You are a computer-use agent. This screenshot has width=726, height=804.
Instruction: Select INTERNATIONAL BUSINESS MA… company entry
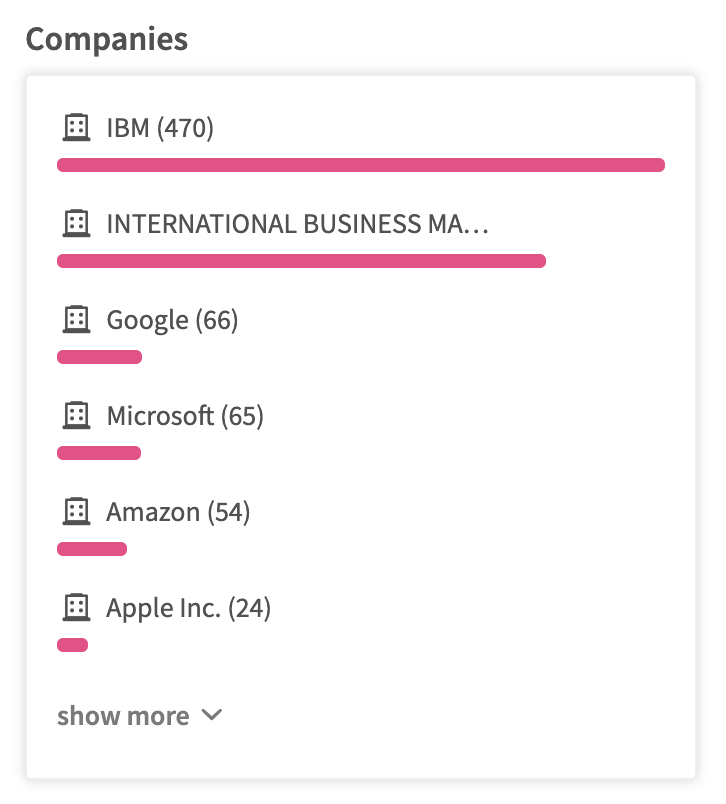(297, 224)
